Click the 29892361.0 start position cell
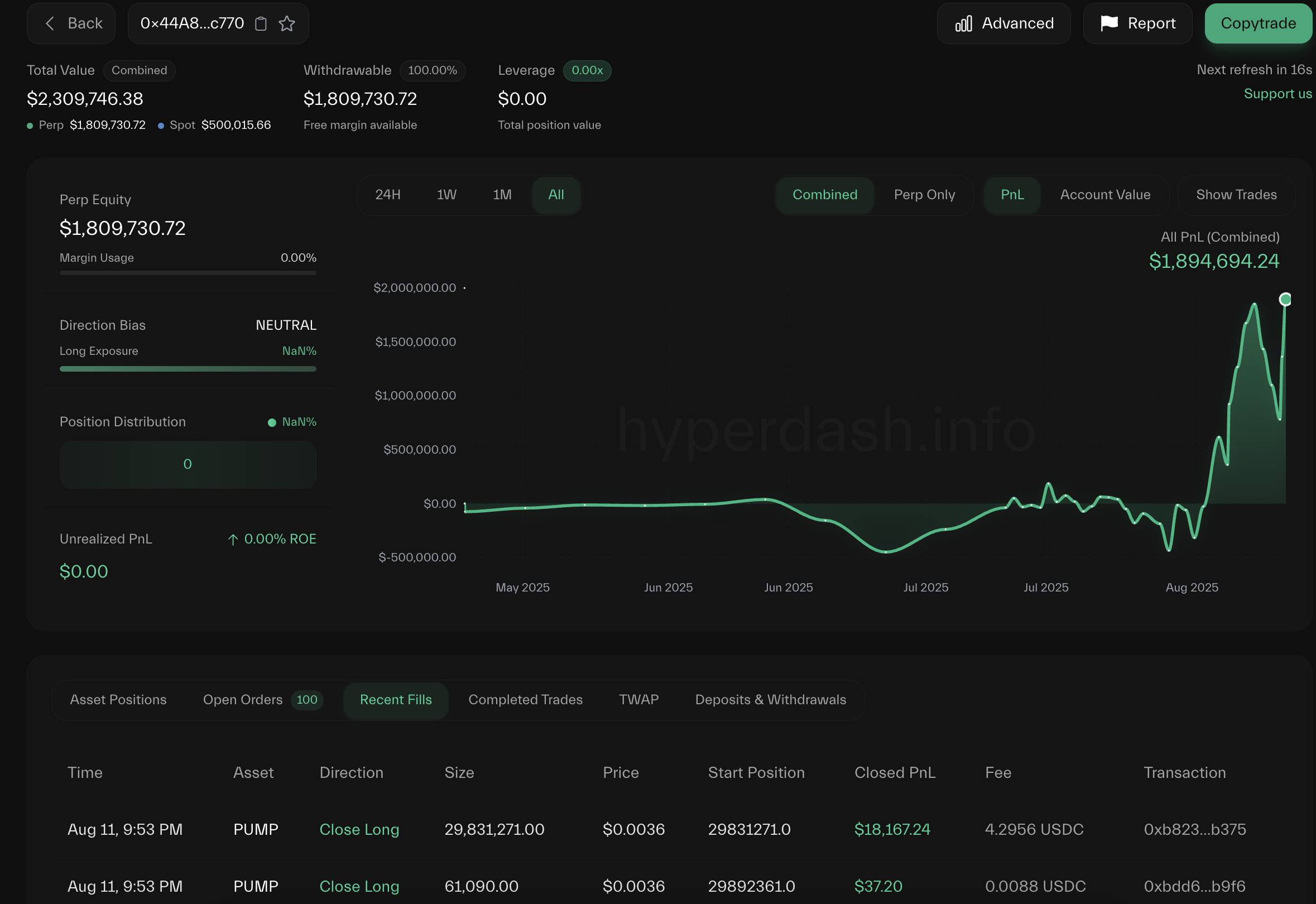Screen dimensions: 1316x904 coord(751,887)
